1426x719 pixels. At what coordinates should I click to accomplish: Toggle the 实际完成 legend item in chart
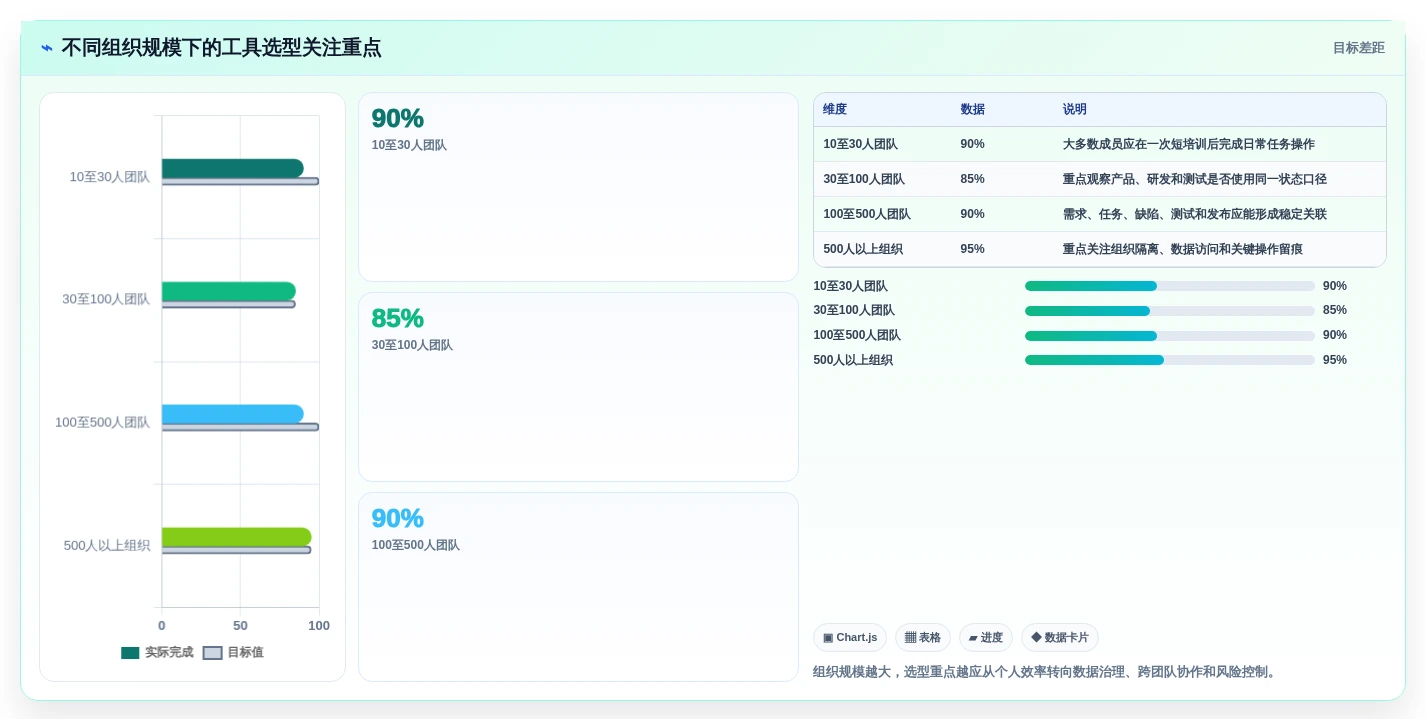[x=157, y=653]
